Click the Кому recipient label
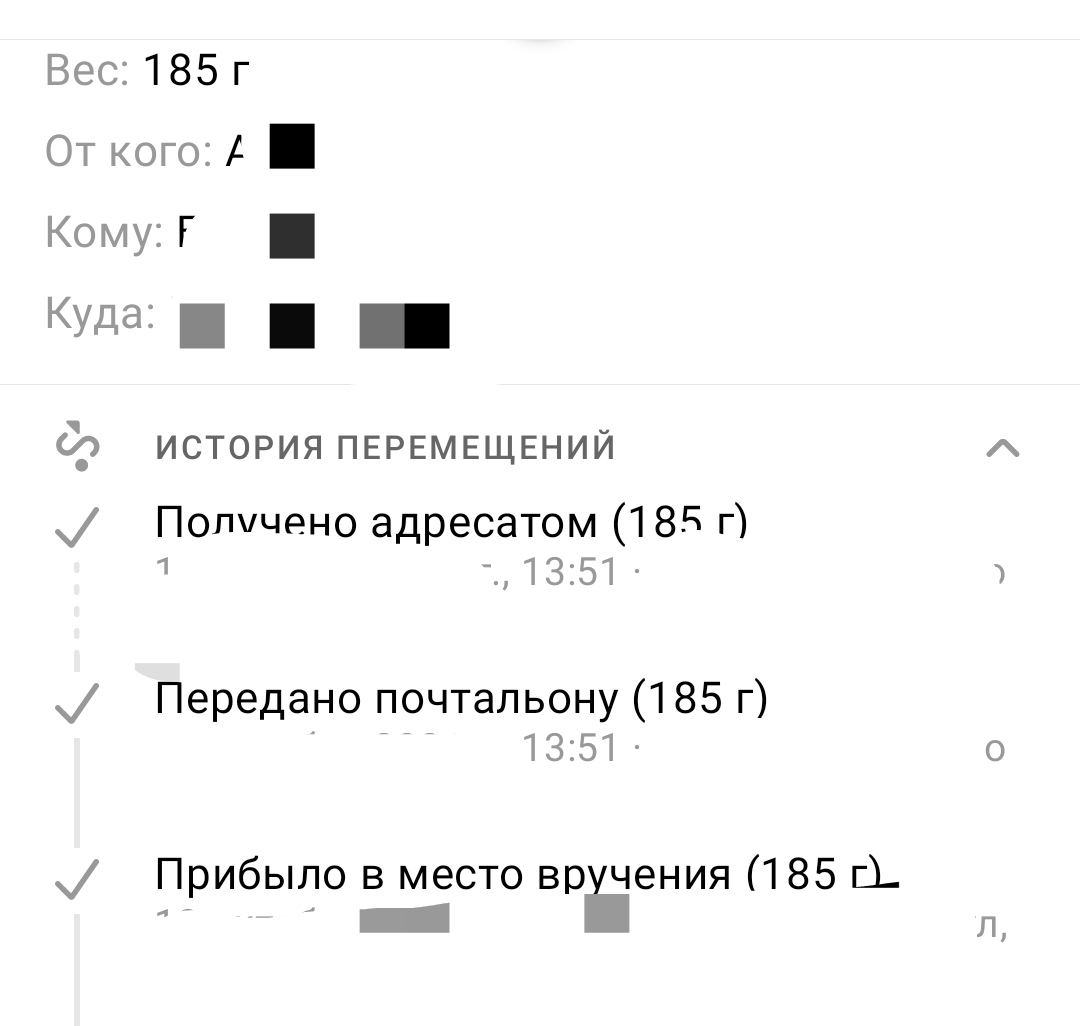This screenshot has width=1080, height=1026. click(x=104, y=232)
